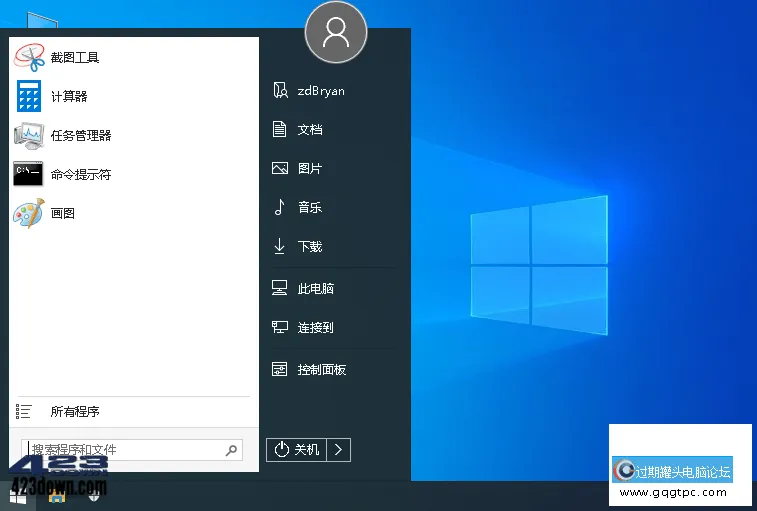Click the This PC computer icon
Image resolution: width=757 pixels, height=511 pixels.
(280, 288)
